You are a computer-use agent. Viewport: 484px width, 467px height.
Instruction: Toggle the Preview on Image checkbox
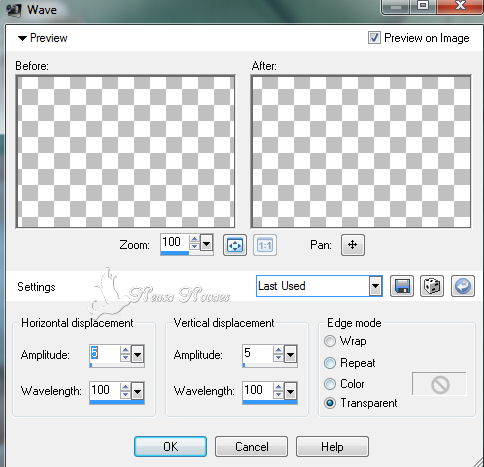[374, 38]
